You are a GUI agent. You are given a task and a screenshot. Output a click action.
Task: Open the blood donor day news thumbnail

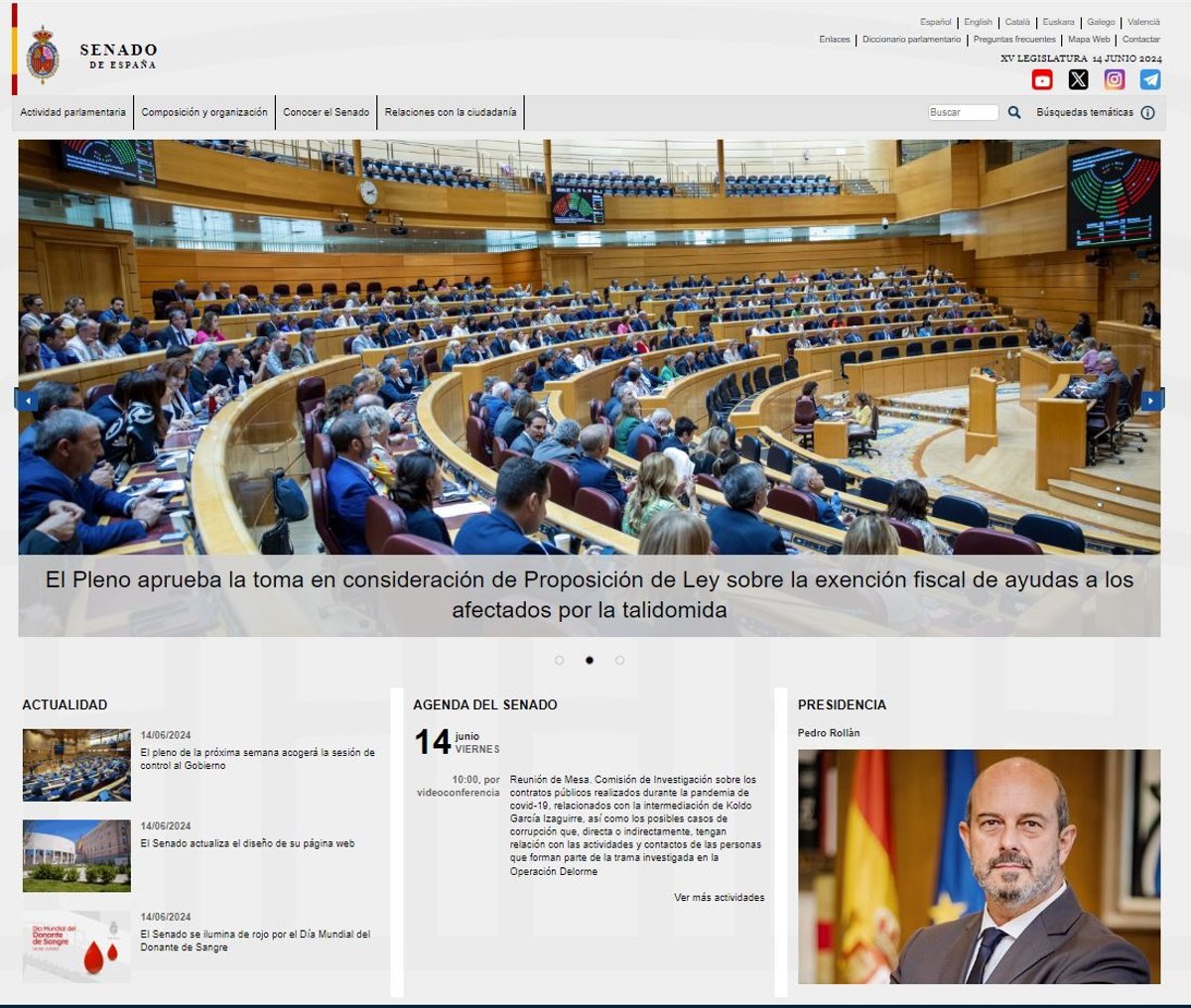[x=76, y=946]
